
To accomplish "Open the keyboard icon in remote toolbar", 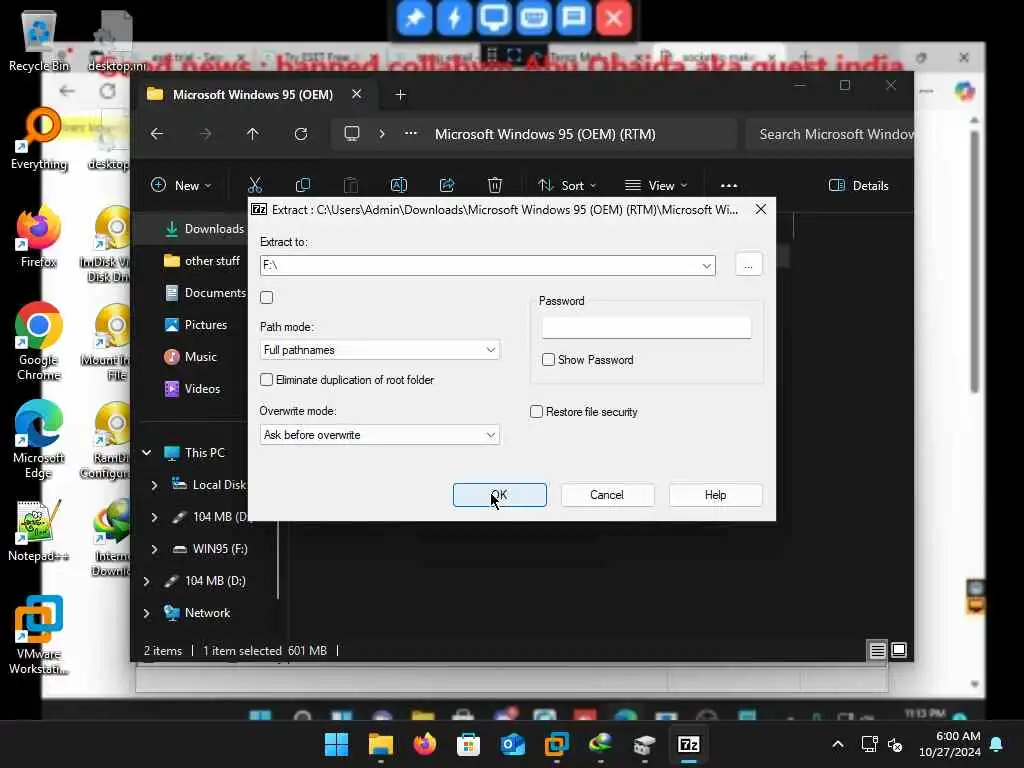I will point(534,18).
